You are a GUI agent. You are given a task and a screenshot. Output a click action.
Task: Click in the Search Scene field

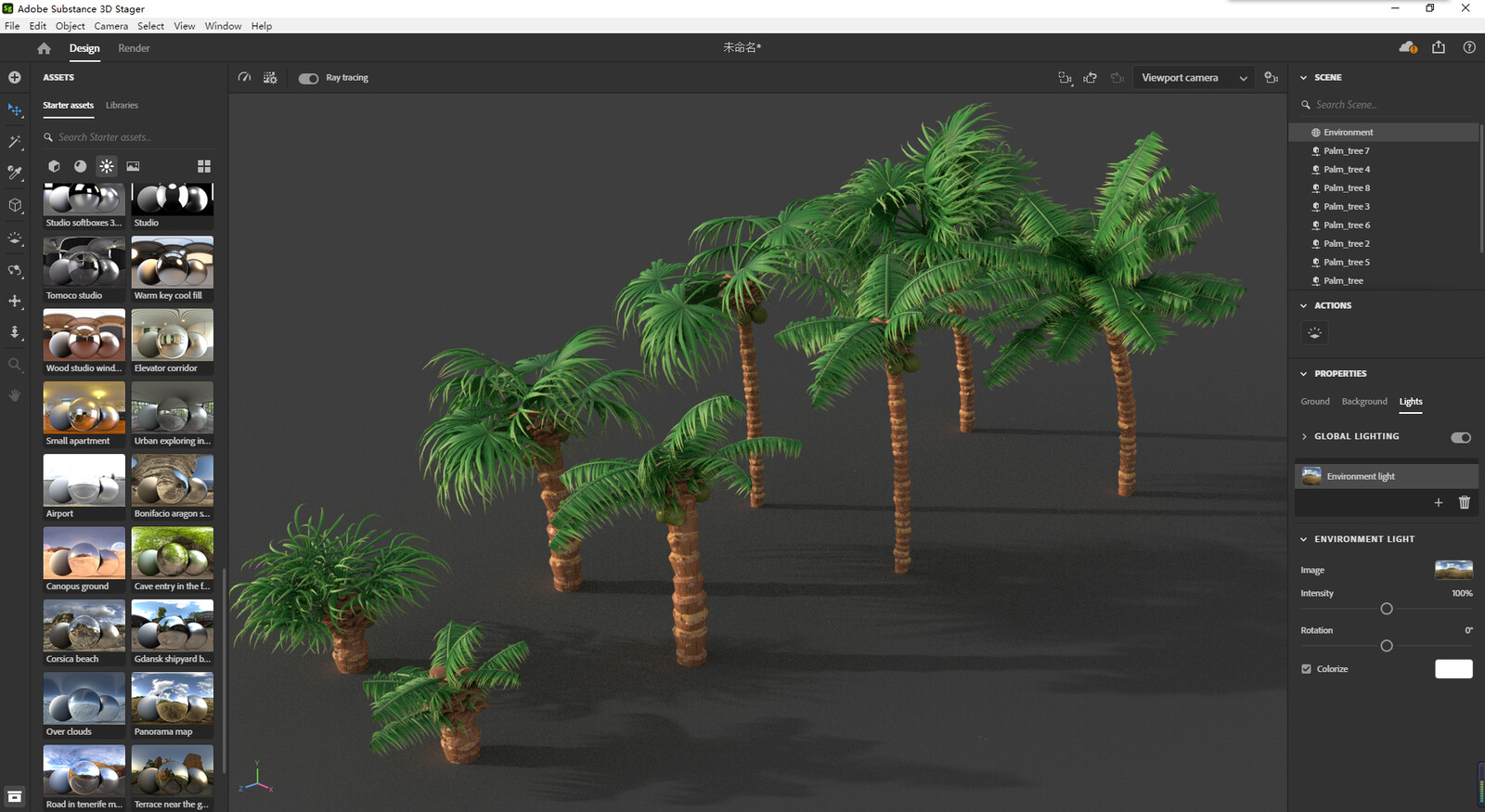1386,105
